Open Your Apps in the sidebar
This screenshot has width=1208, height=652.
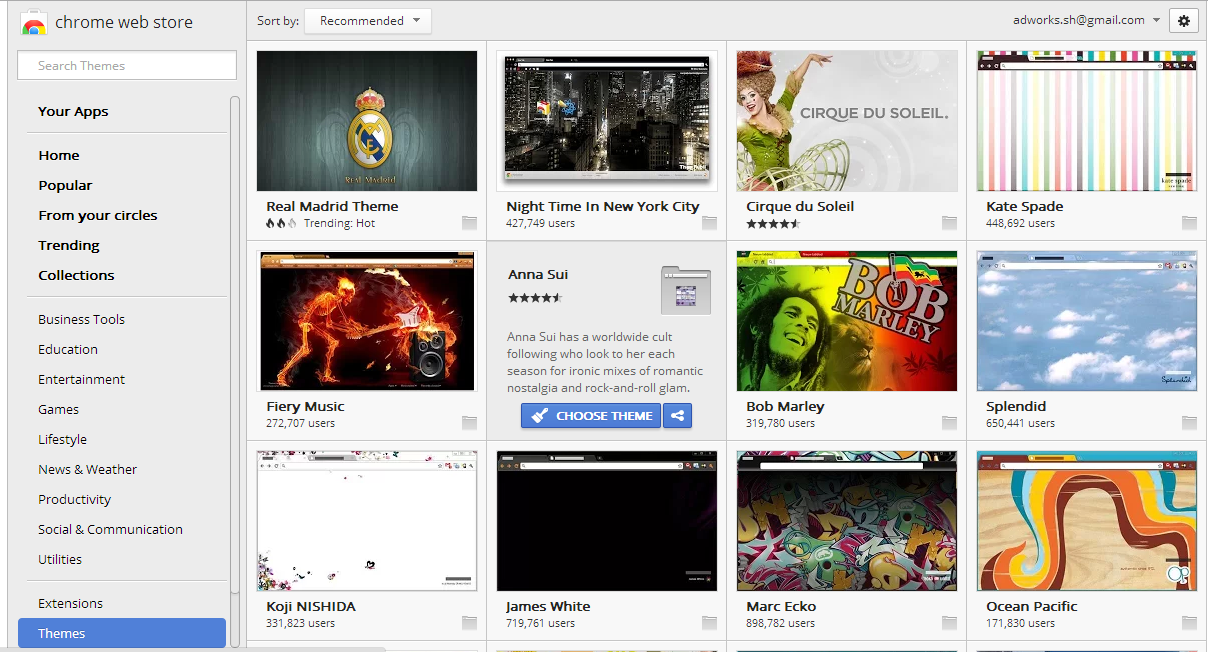(x=73, y=112)
